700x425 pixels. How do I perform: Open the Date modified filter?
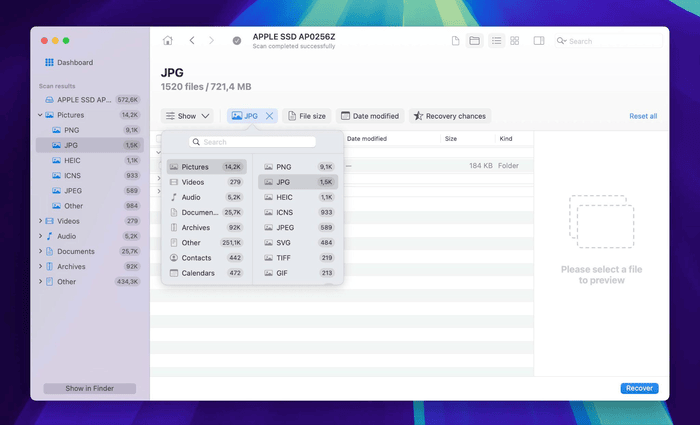tap(370, 116)
